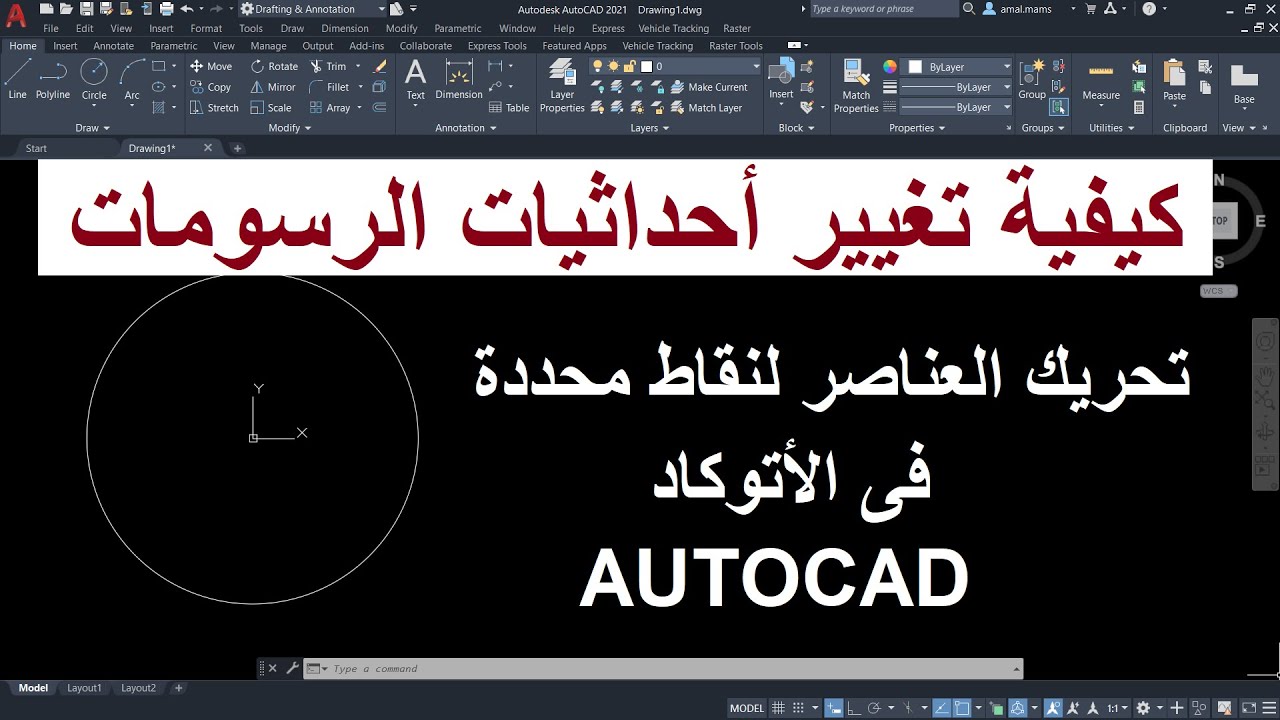Insert a Table
The width and height of the screenshot is (1280, 720).
(x=509, y=108)
